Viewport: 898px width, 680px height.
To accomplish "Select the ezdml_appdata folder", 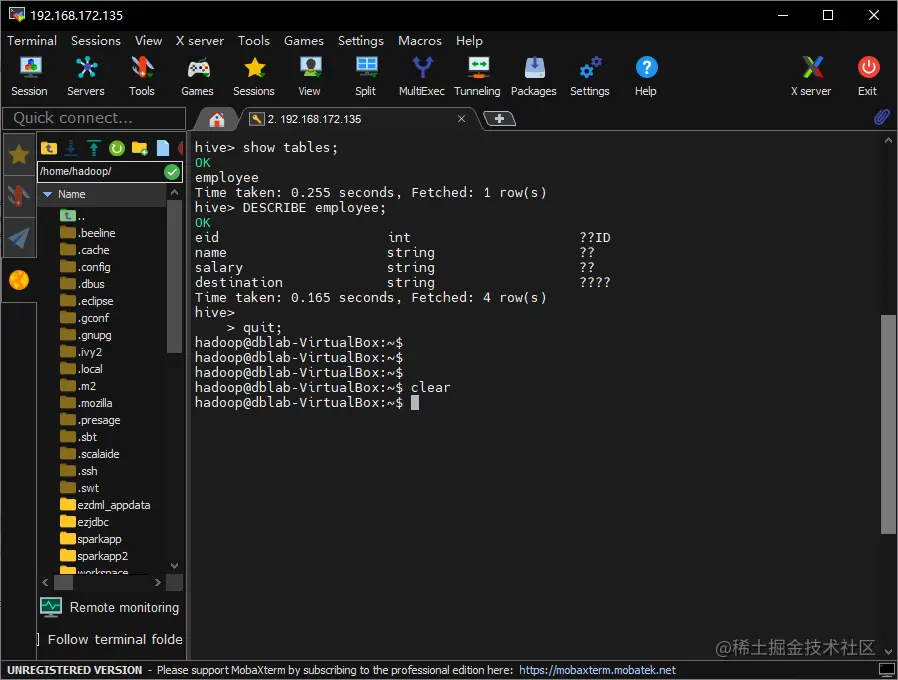I will point(105,505).
